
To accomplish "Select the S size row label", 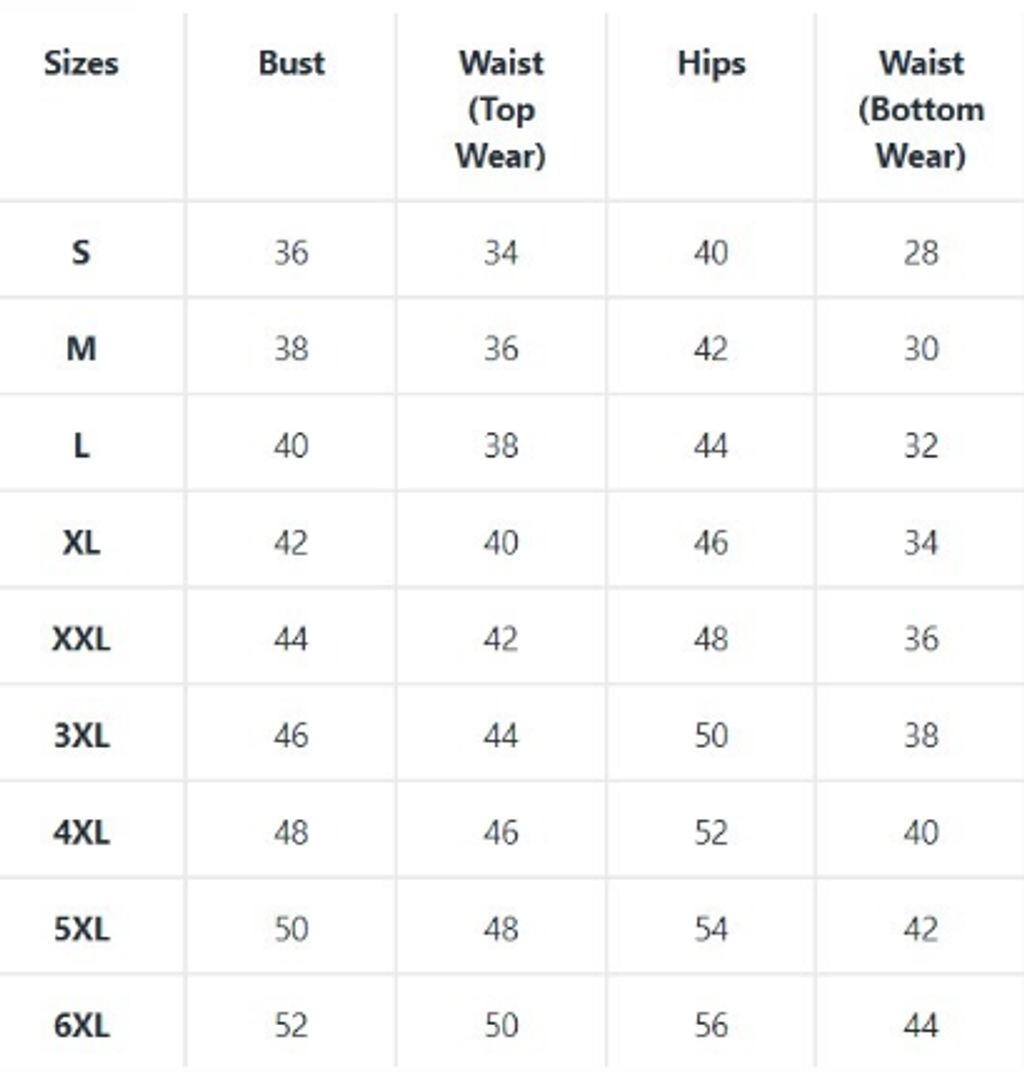I will click(81, 252).
